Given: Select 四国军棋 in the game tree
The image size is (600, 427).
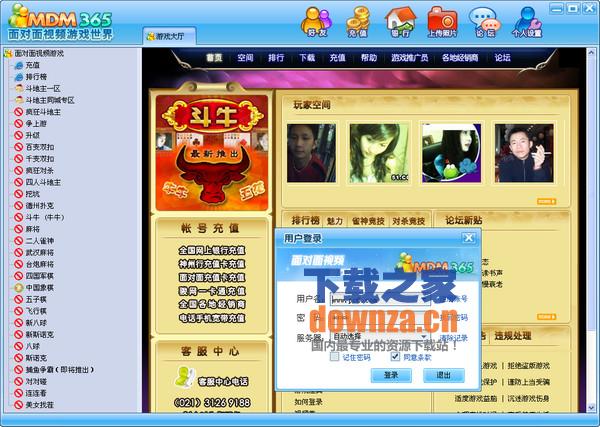Looking at the screenshot, I should click(40, 276).
